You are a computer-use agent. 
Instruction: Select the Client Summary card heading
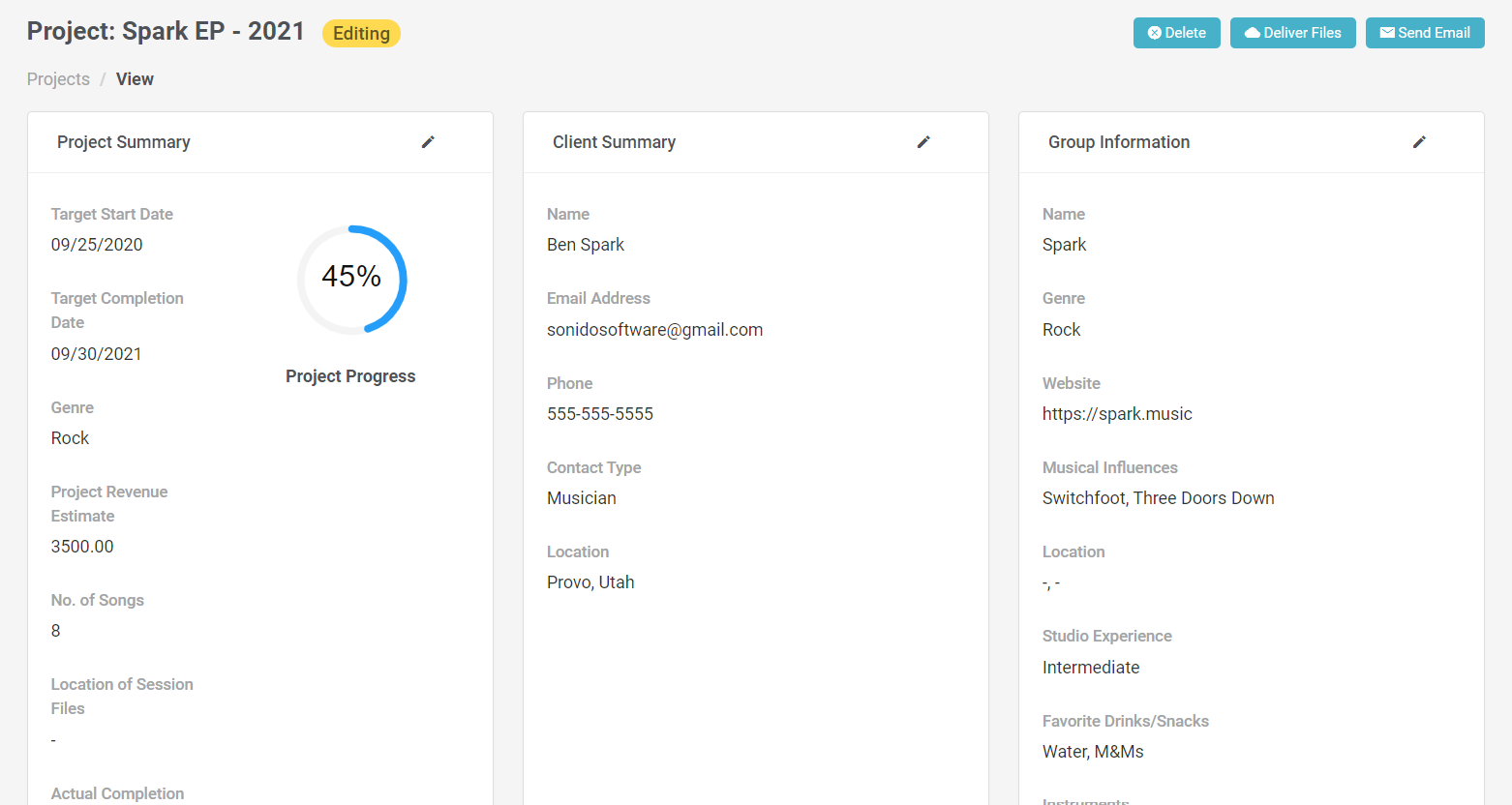point(614,142)
